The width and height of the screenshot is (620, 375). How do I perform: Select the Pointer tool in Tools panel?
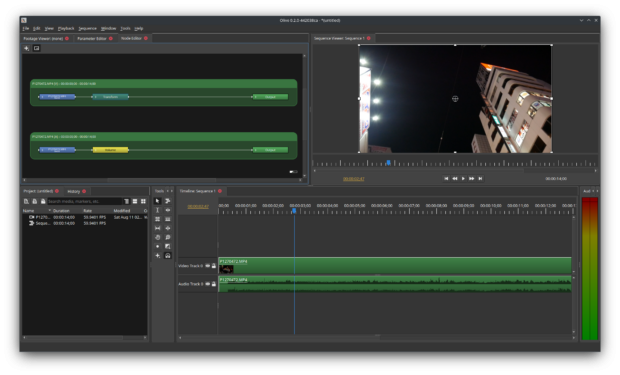157,201
